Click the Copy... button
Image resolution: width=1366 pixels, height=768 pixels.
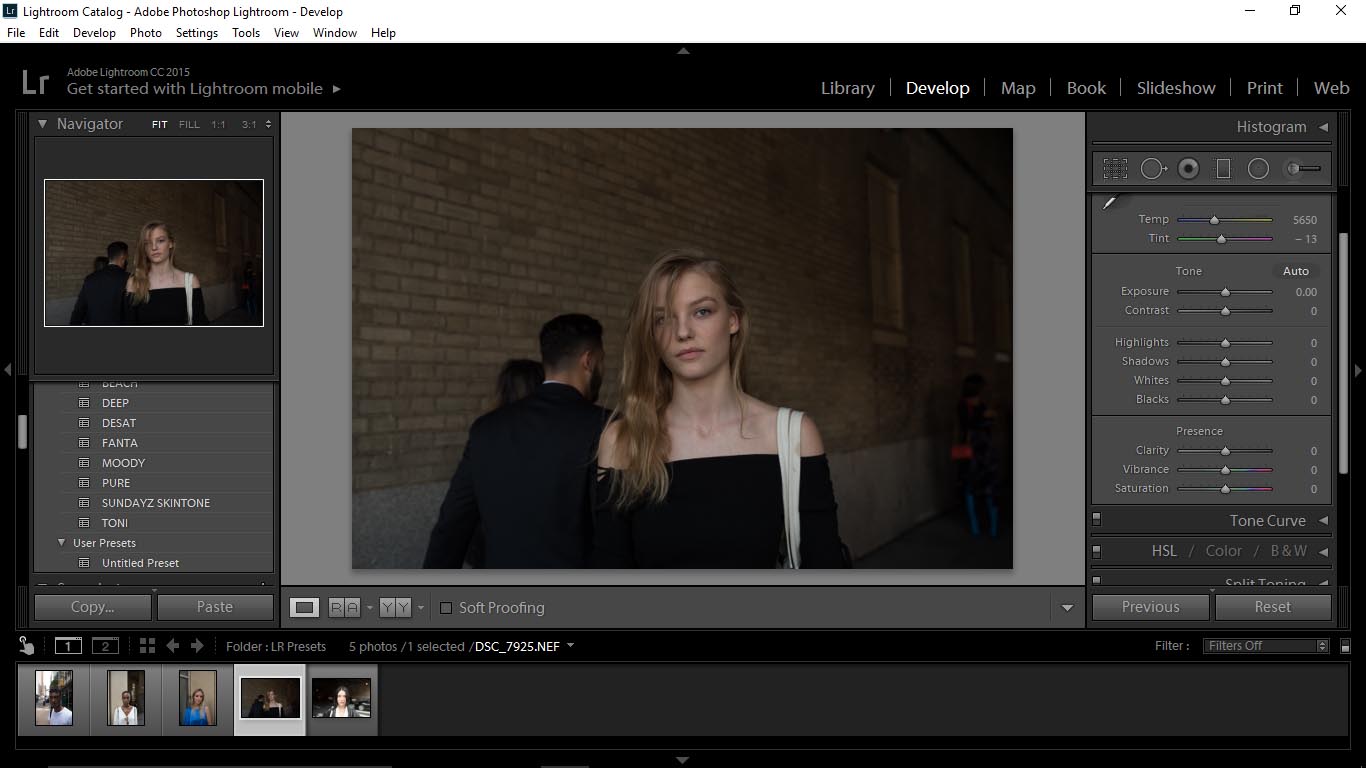(x=92, y=607)
